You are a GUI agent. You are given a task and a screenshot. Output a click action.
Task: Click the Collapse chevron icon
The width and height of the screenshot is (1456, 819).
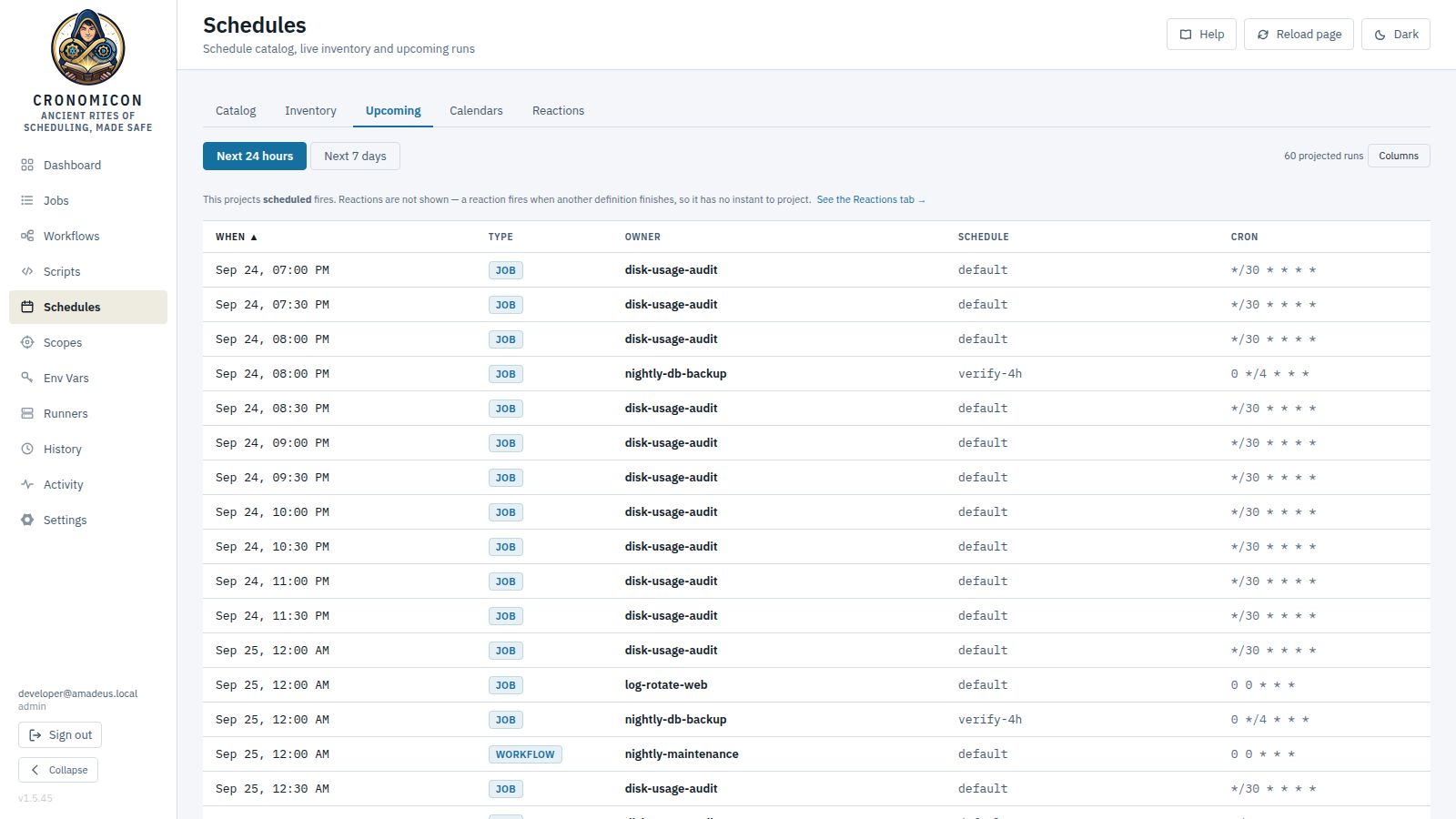35,770
